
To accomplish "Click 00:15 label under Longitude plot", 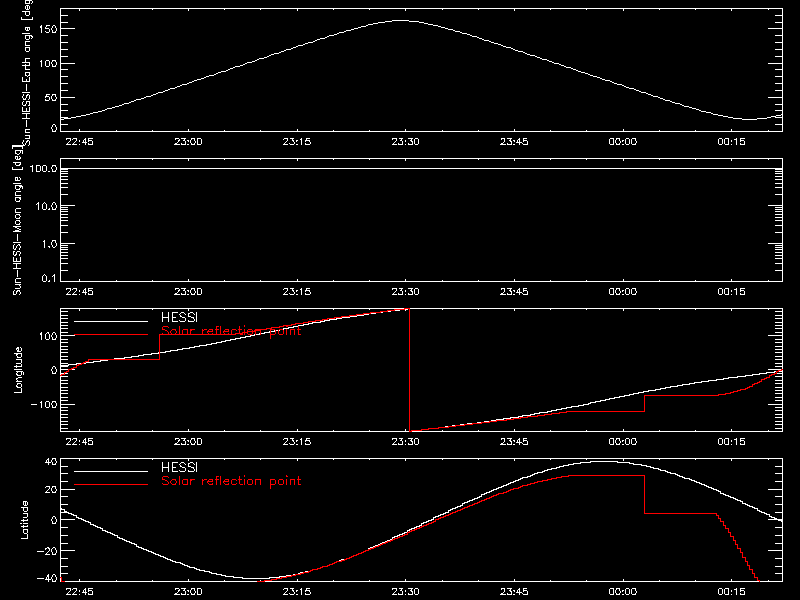I will click(731, 442).
